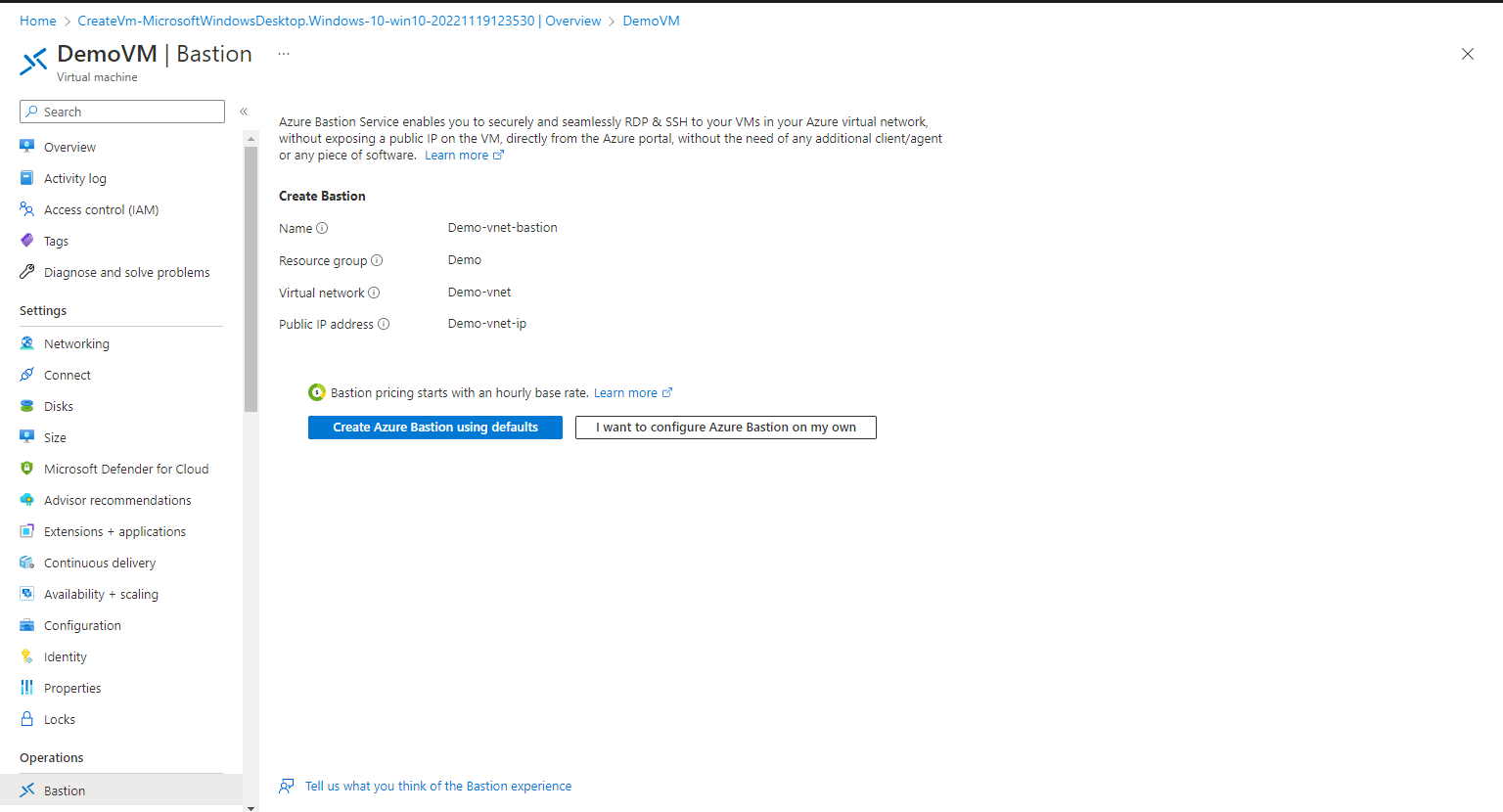Click the Locks padlock icon

27,719
